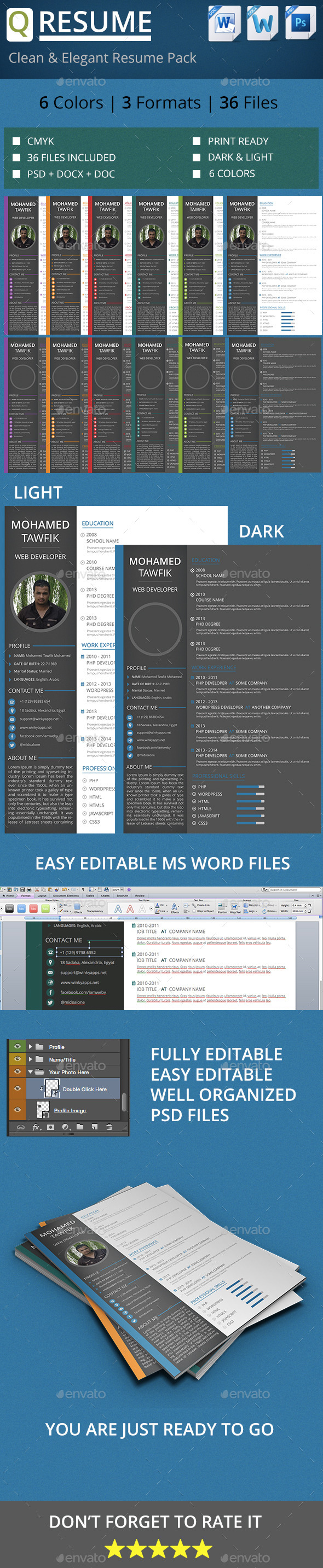323x1568 pixels.
Task: Click web icon beside www.winkyapps.net in Word
Action: 50,982
